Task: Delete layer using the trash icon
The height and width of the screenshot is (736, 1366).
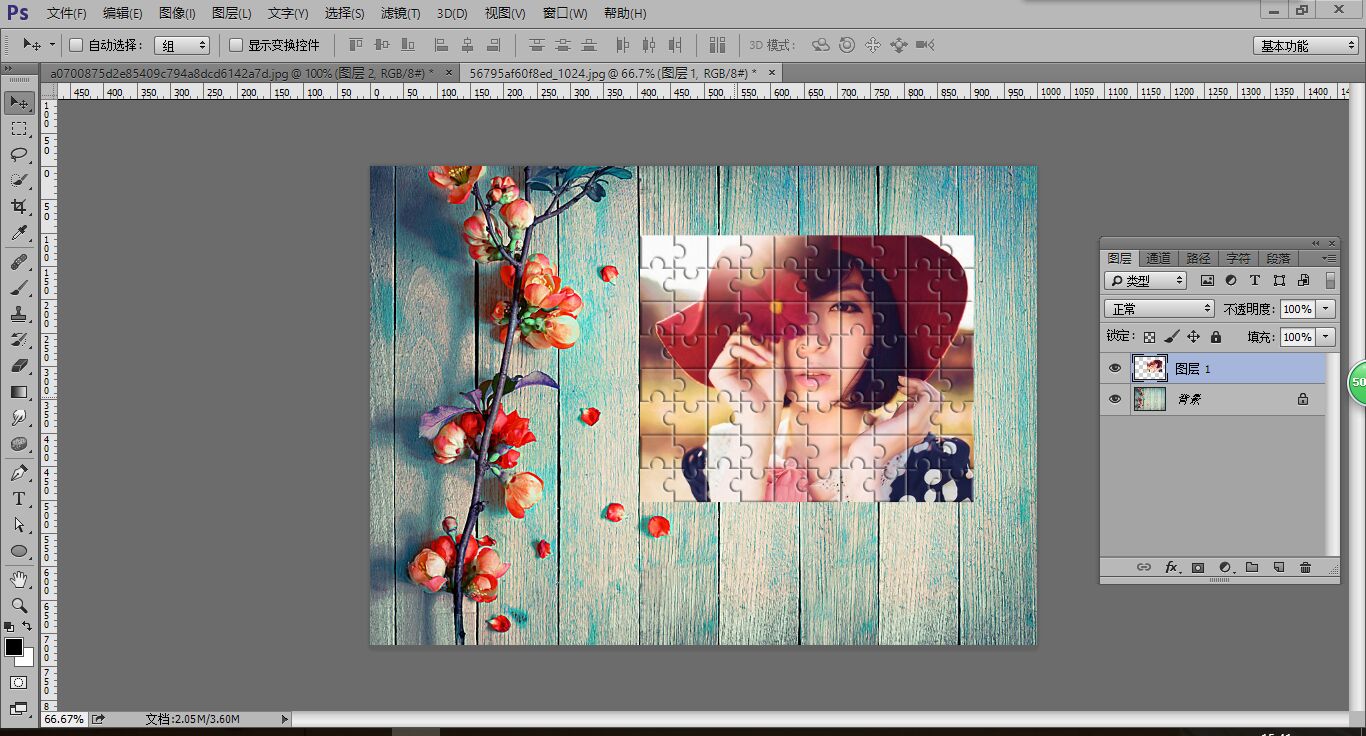Action: (1305, 567)
